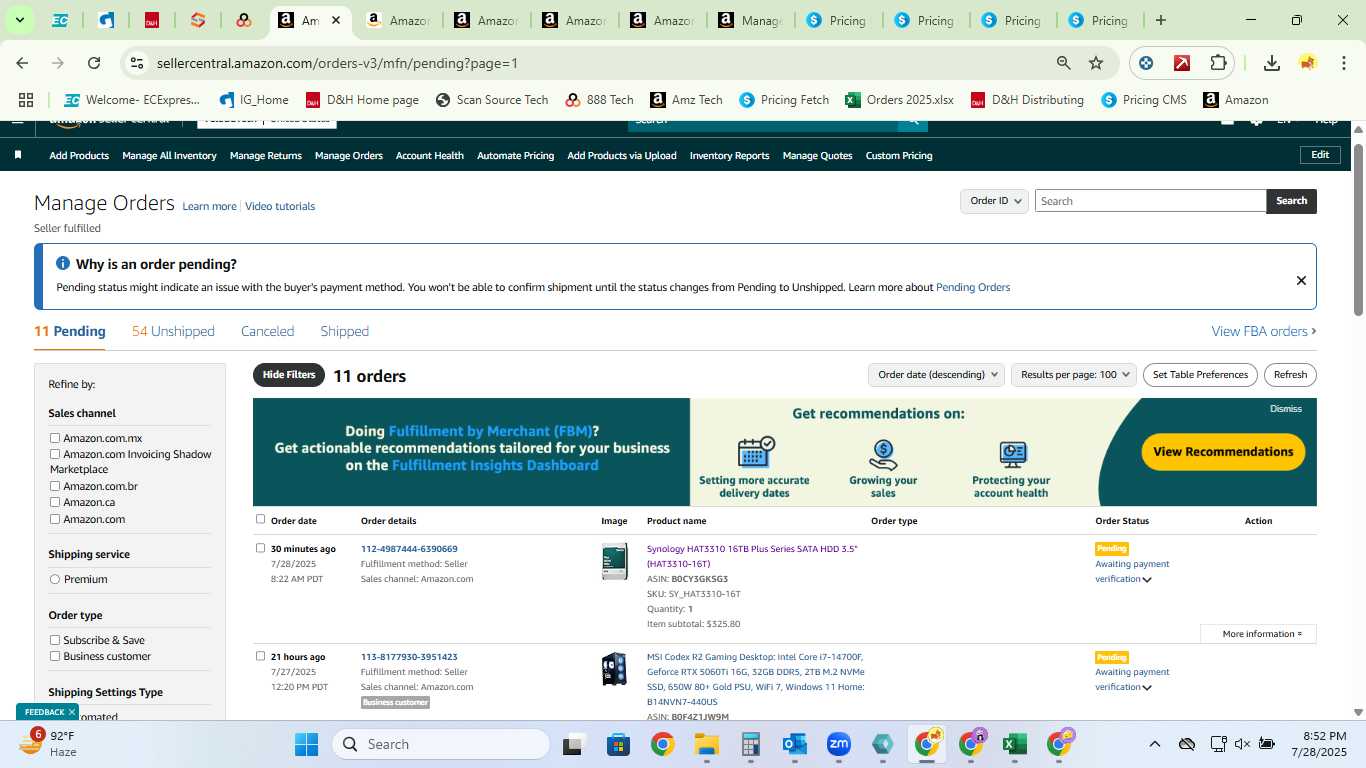
Task: Check the Amazon.com.mx sales channel
Action: (x=55, y=438)
